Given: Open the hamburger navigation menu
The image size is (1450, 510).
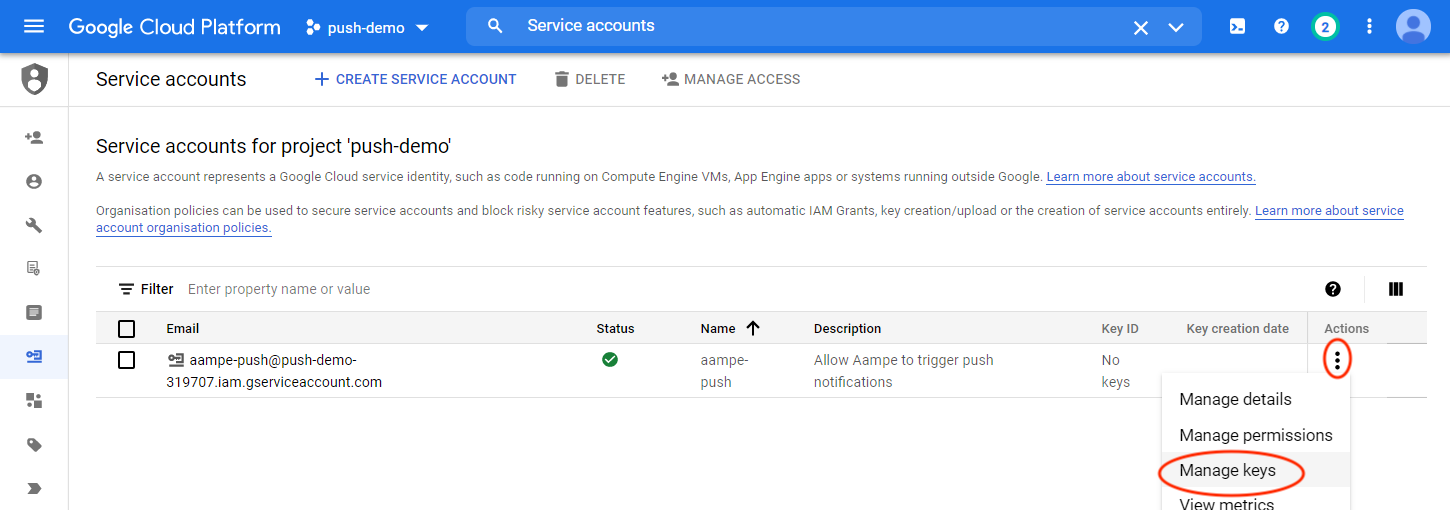Looking at the screenshot, I should pyautogui.click(x=34, y=27).
